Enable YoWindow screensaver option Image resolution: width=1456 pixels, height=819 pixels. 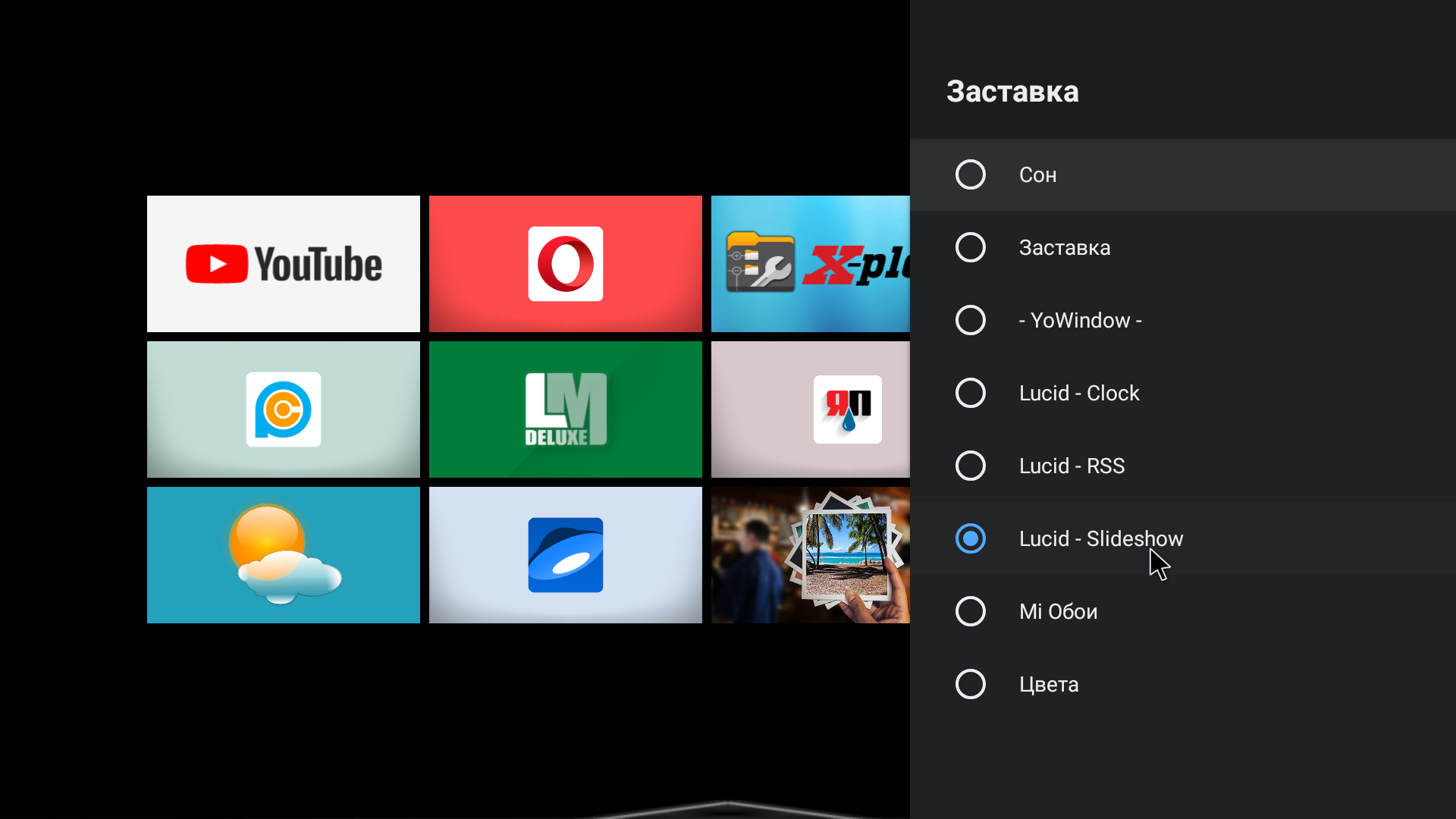969,320
